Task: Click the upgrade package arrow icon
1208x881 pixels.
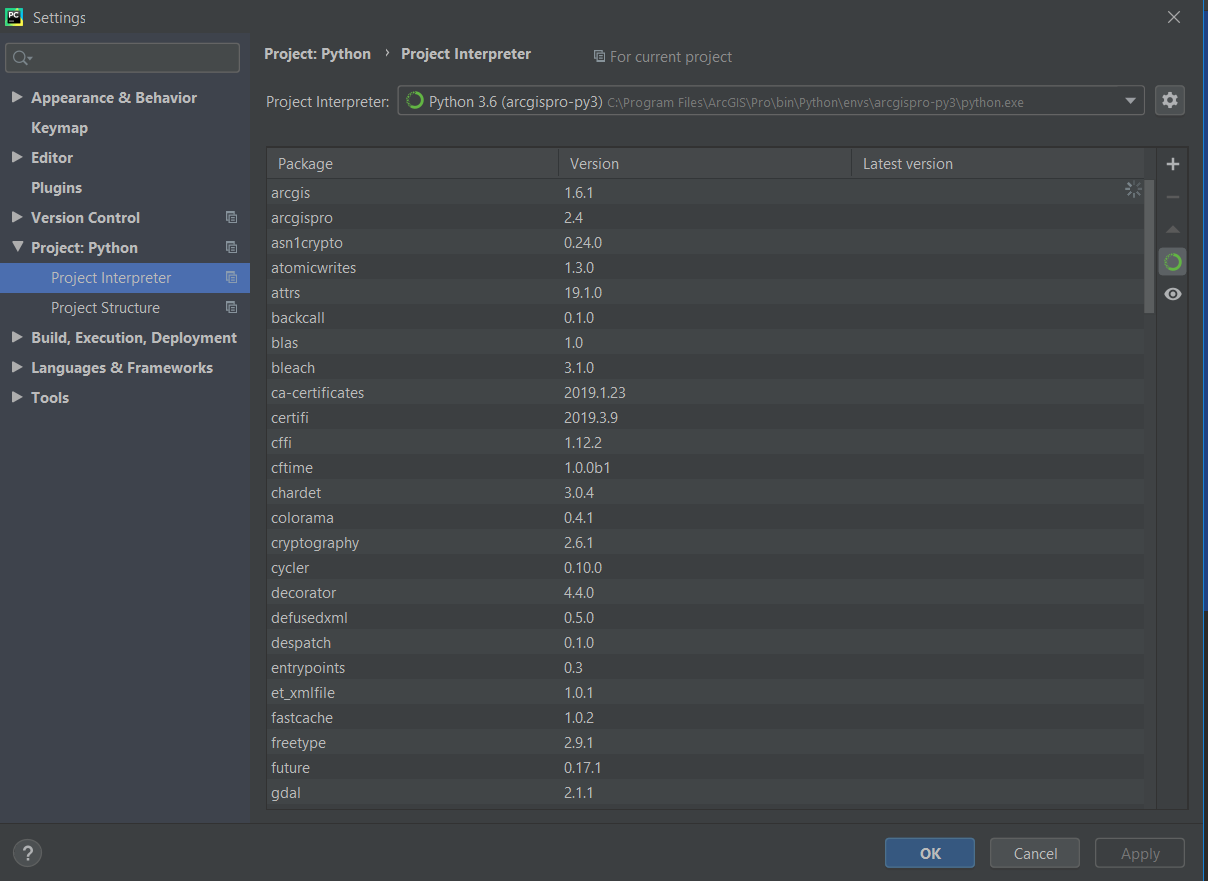Action: coord(1173,230)
